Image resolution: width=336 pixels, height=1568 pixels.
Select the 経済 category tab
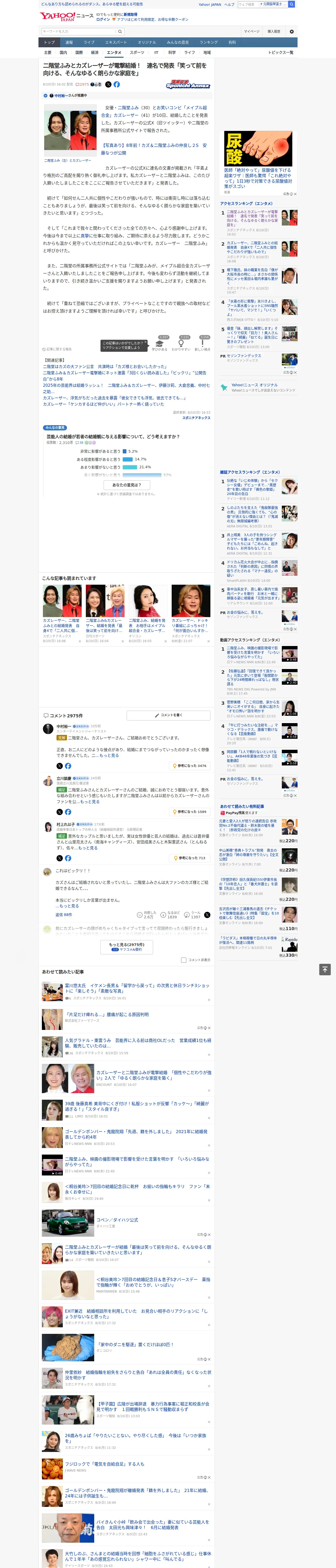(94, 52)
